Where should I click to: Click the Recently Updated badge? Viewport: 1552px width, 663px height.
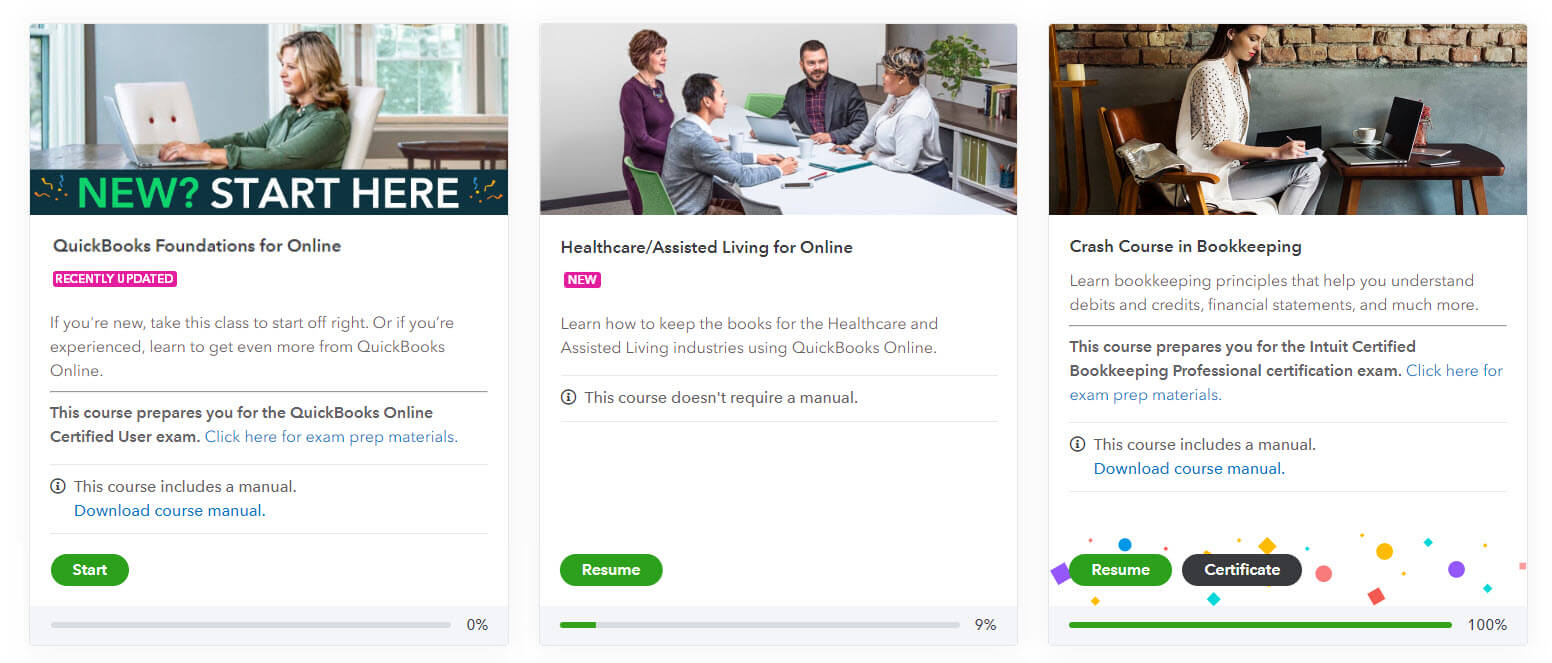(x=115, y=279)
